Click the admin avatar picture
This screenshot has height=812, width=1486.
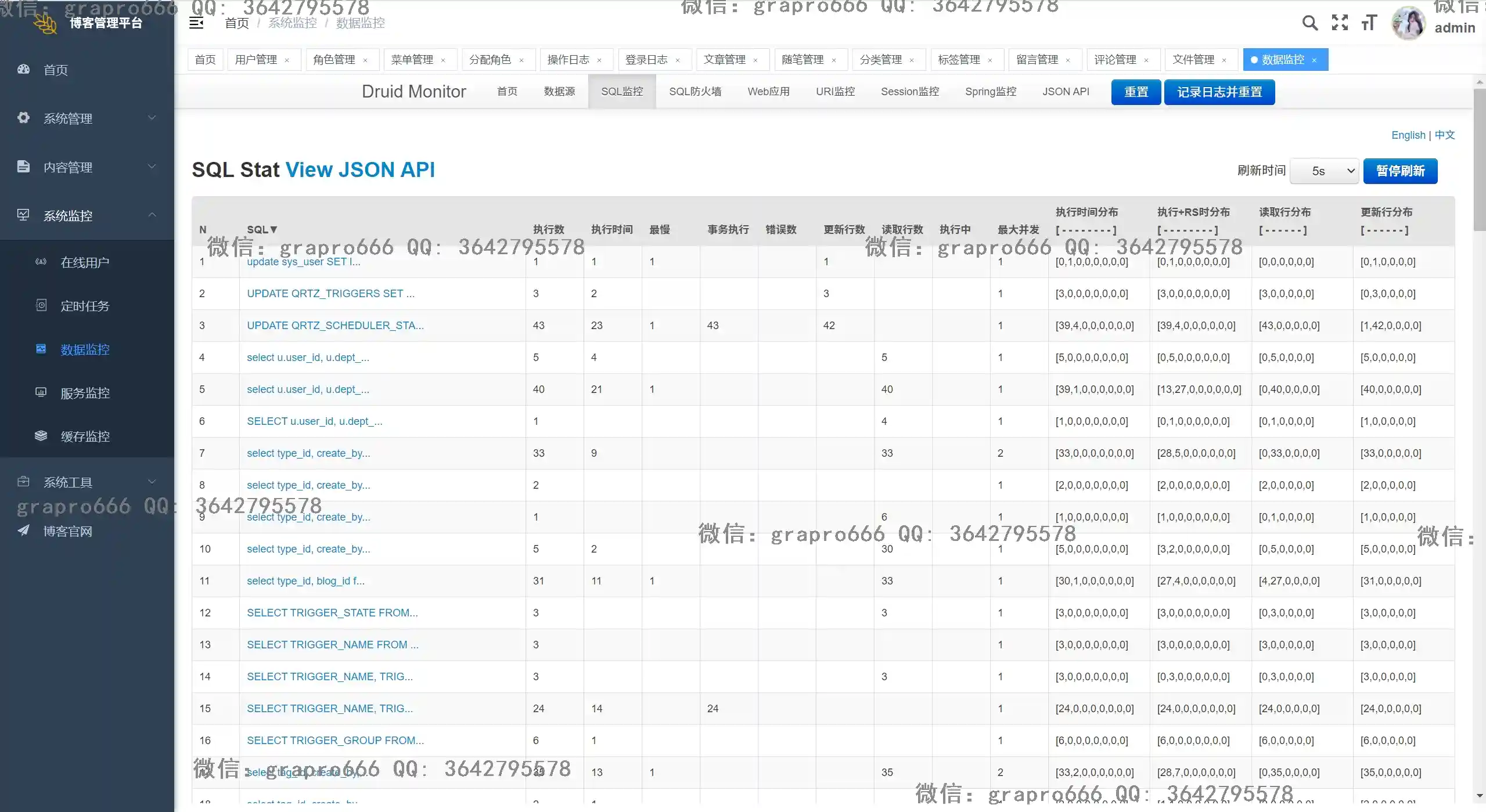1408,24
